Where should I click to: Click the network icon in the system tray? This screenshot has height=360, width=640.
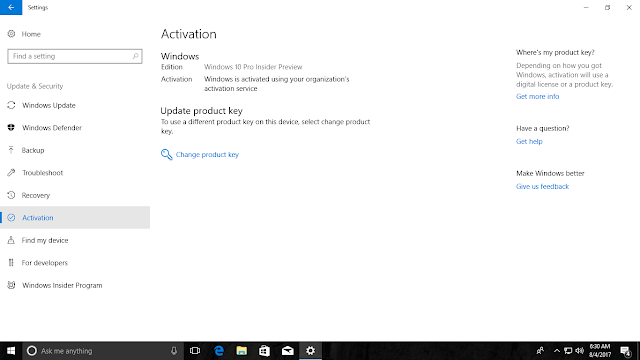pyautogui.click(x=568, y=351)
